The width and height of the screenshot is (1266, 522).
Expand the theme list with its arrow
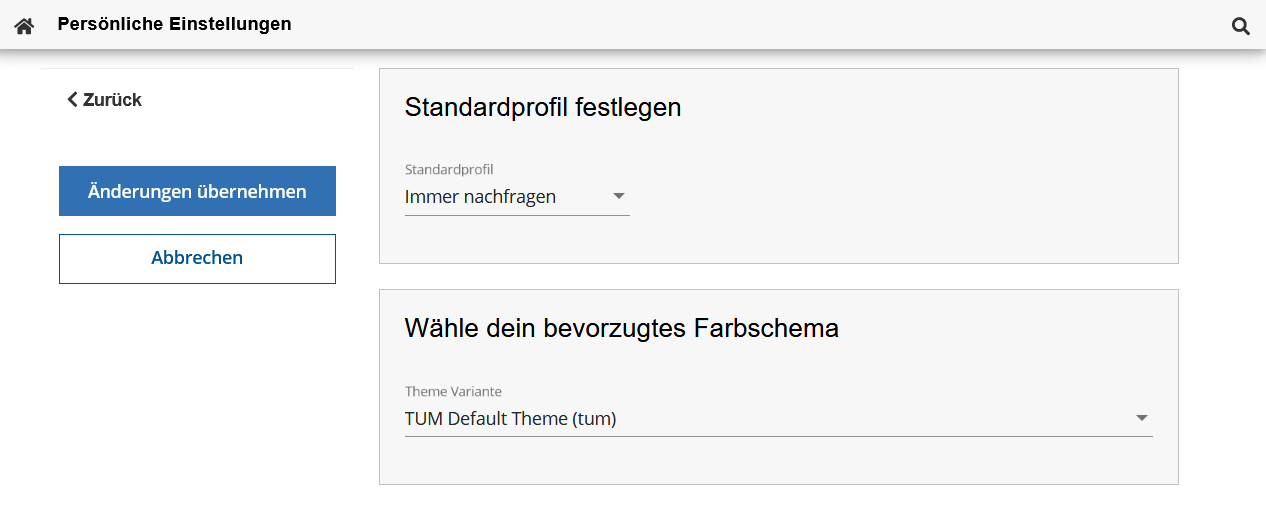(x=1142, y=418)
